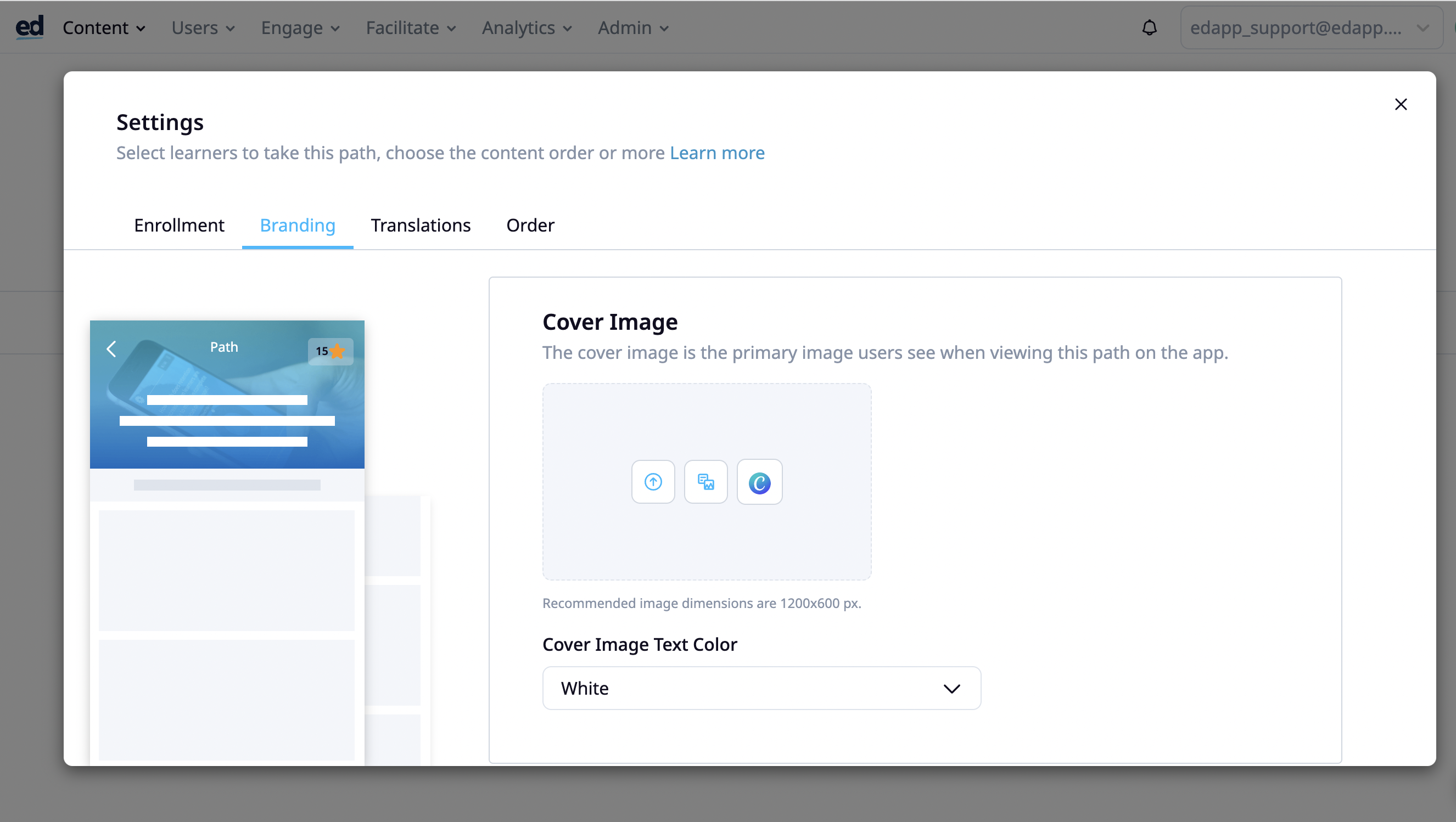The width and height of the screenshot is (1456, 822).
Task: Close the Settings dialog
Action: [1401, 104]
